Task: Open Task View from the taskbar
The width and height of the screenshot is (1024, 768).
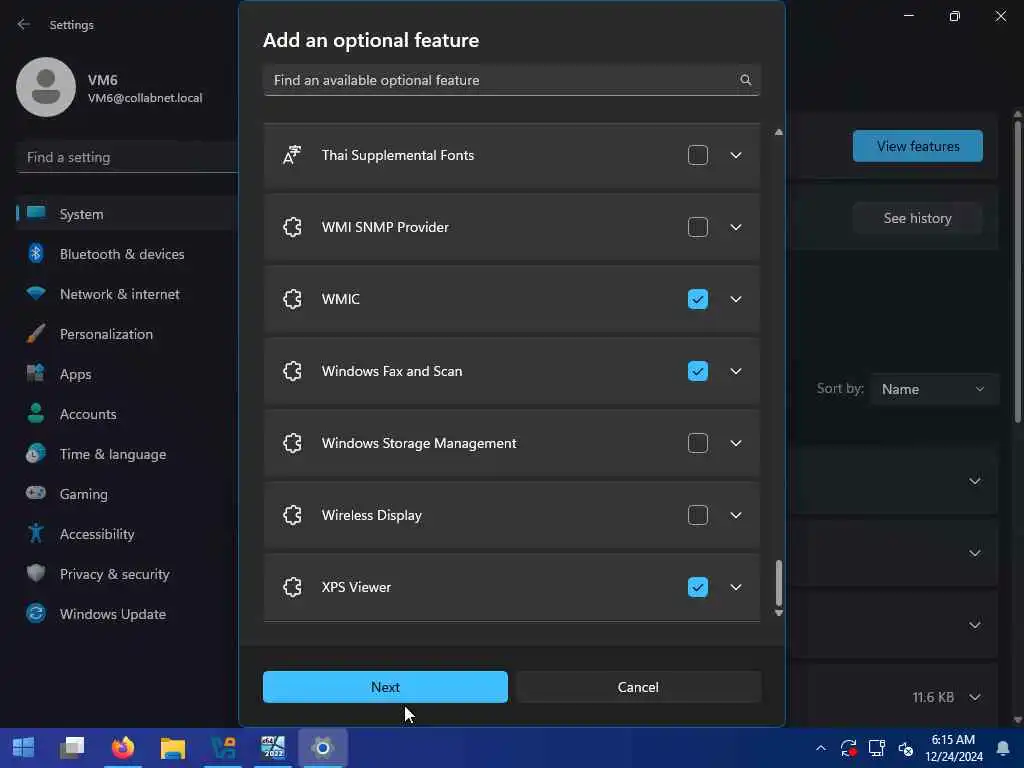Action: click(x=72, y=747)
